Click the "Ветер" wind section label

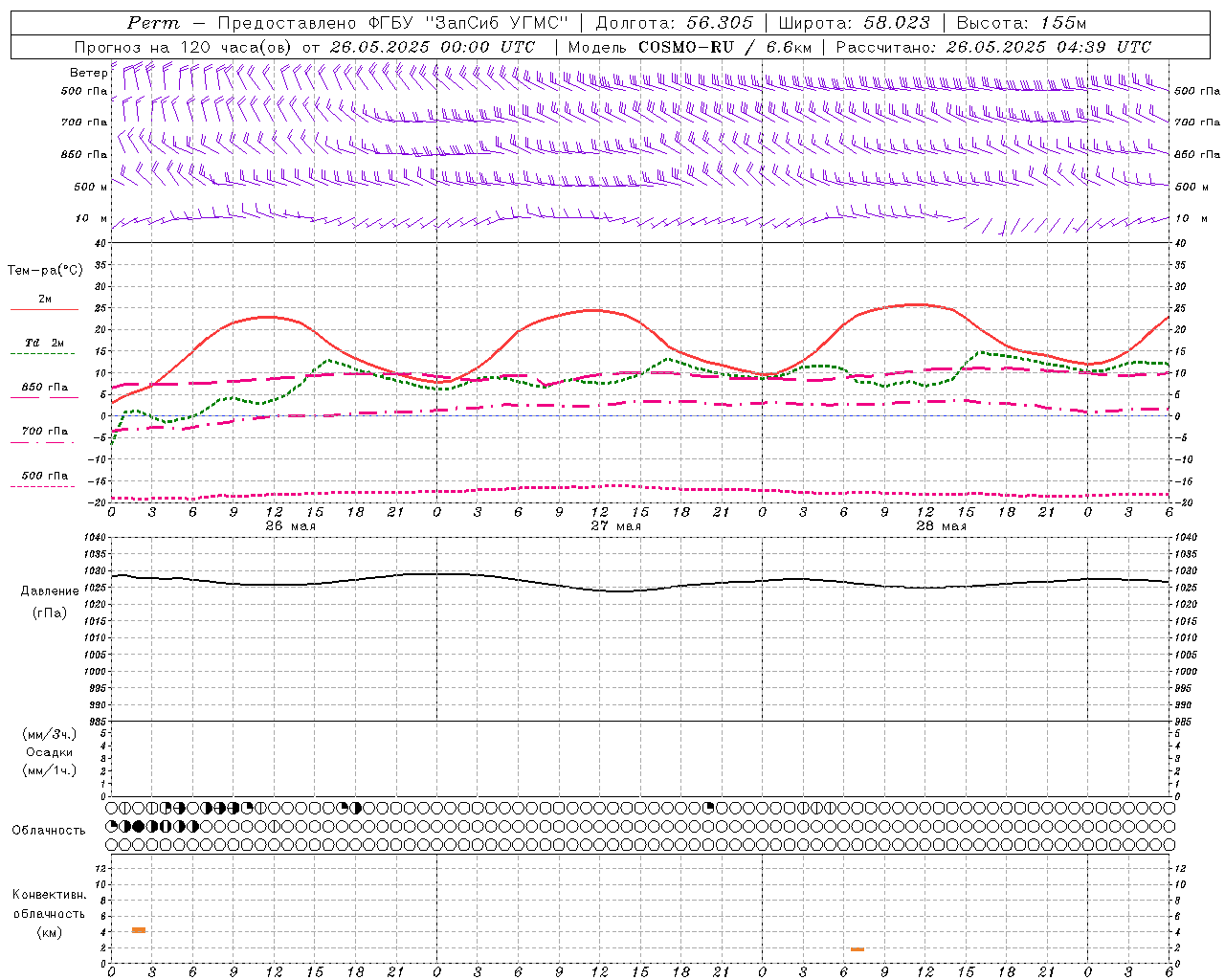pos(88,73)
